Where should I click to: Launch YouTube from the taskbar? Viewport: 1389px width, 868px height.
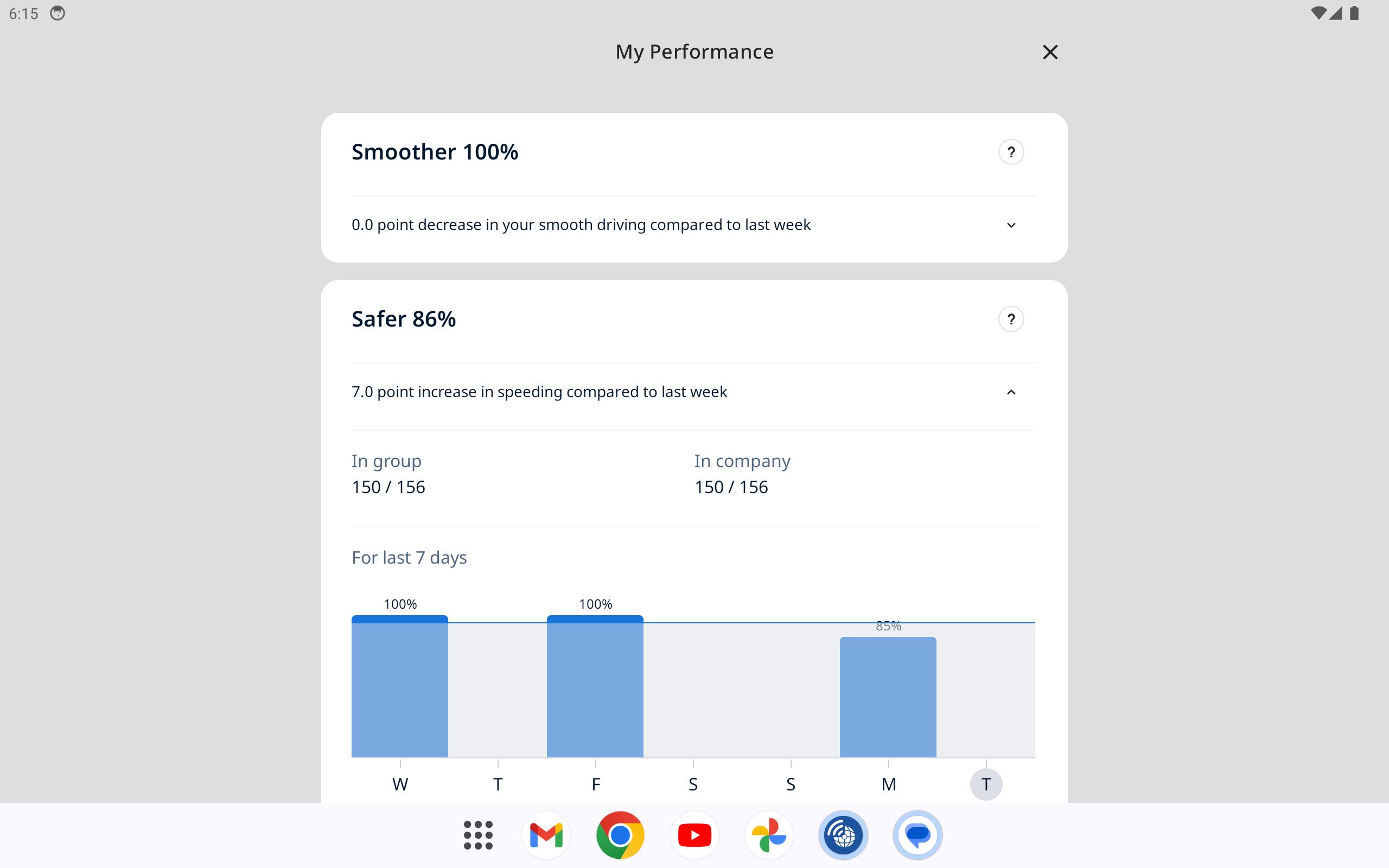click(x=694, y=835)
